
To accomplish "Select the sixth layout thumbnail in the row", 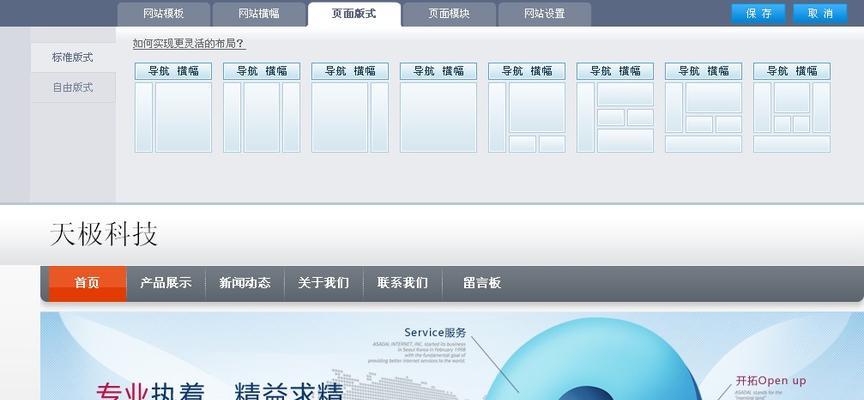I will pyautogui.click(x=615, y=108).
